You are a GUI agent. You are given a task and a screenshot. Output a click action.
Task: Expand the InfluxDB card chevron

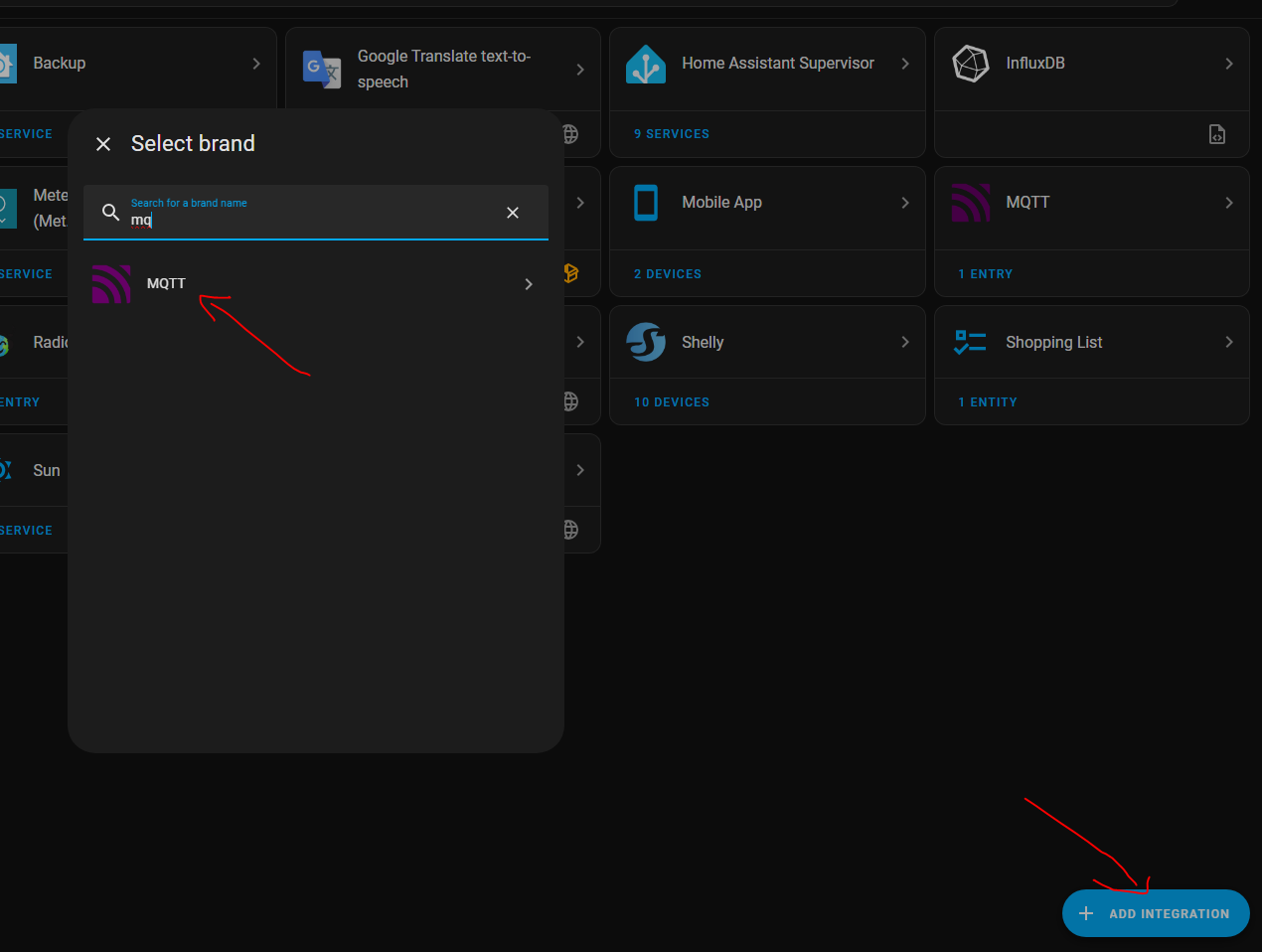(x=1229, y=64)
